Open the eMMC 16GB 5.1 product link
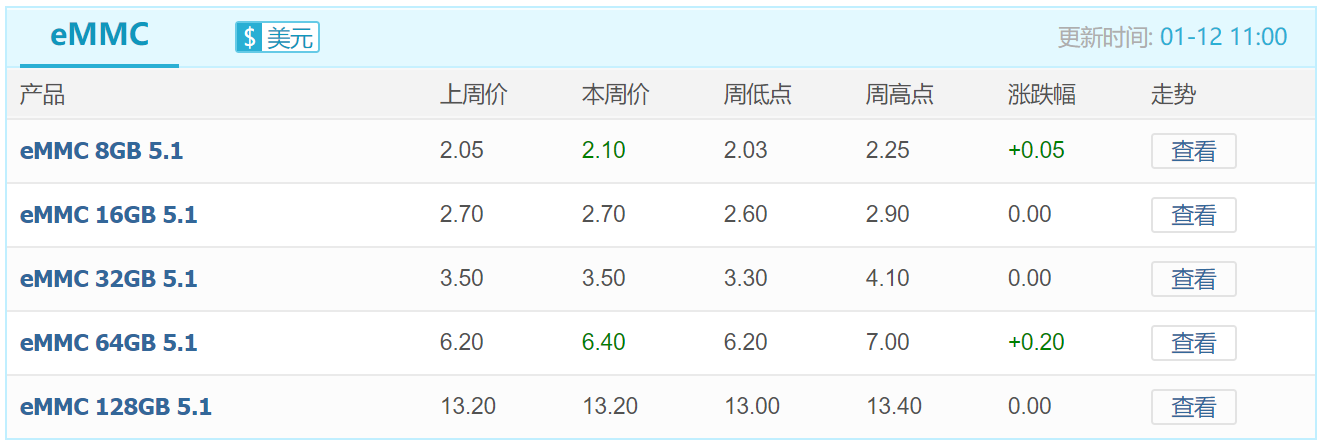The width and height of the screenshot is (1322, 445). click(x=108, y=215)
